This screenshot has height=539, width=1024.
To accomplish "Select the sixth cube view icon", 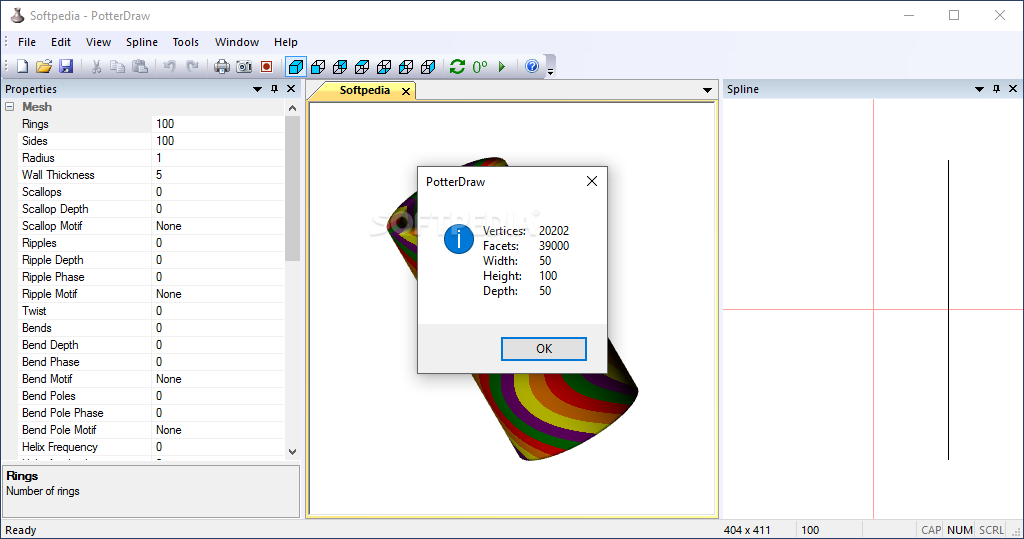I will pyautogui.click(x=406, y=66).
